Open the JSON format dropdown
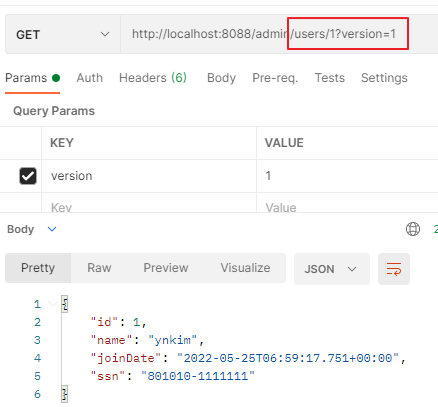Screen dimensions: 438x407 (332, 269)
